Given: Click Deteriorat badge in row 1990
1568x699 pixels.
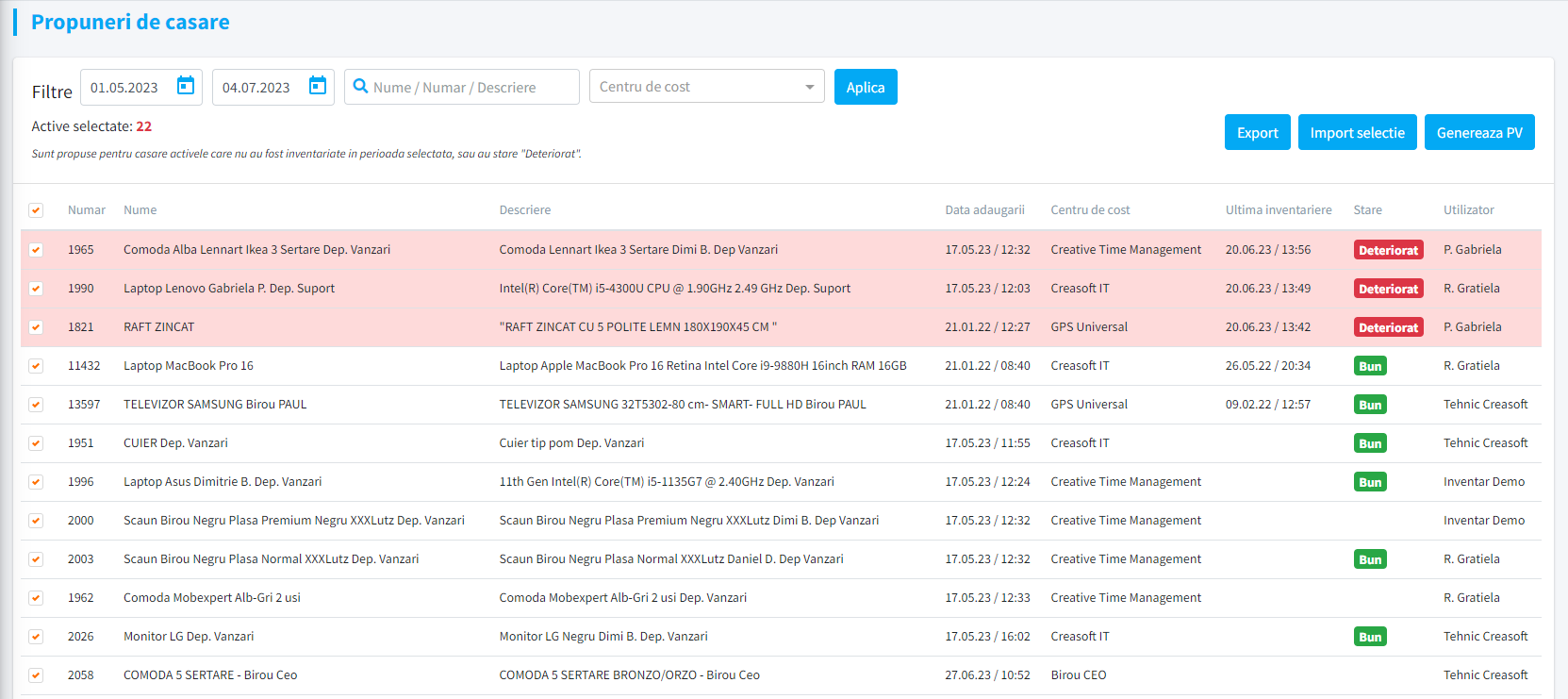Looking at the screenshot, I should [1389, 289].
